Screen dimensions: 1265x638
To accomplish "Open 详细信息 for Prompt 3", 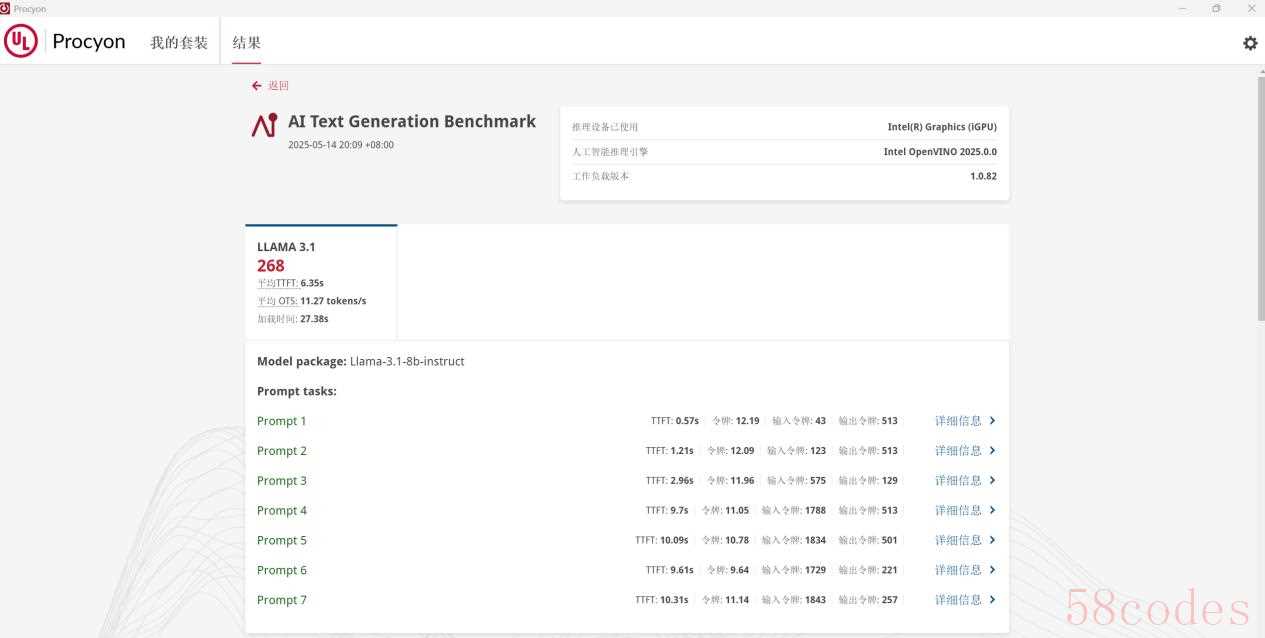I will (x=958, y=481).
